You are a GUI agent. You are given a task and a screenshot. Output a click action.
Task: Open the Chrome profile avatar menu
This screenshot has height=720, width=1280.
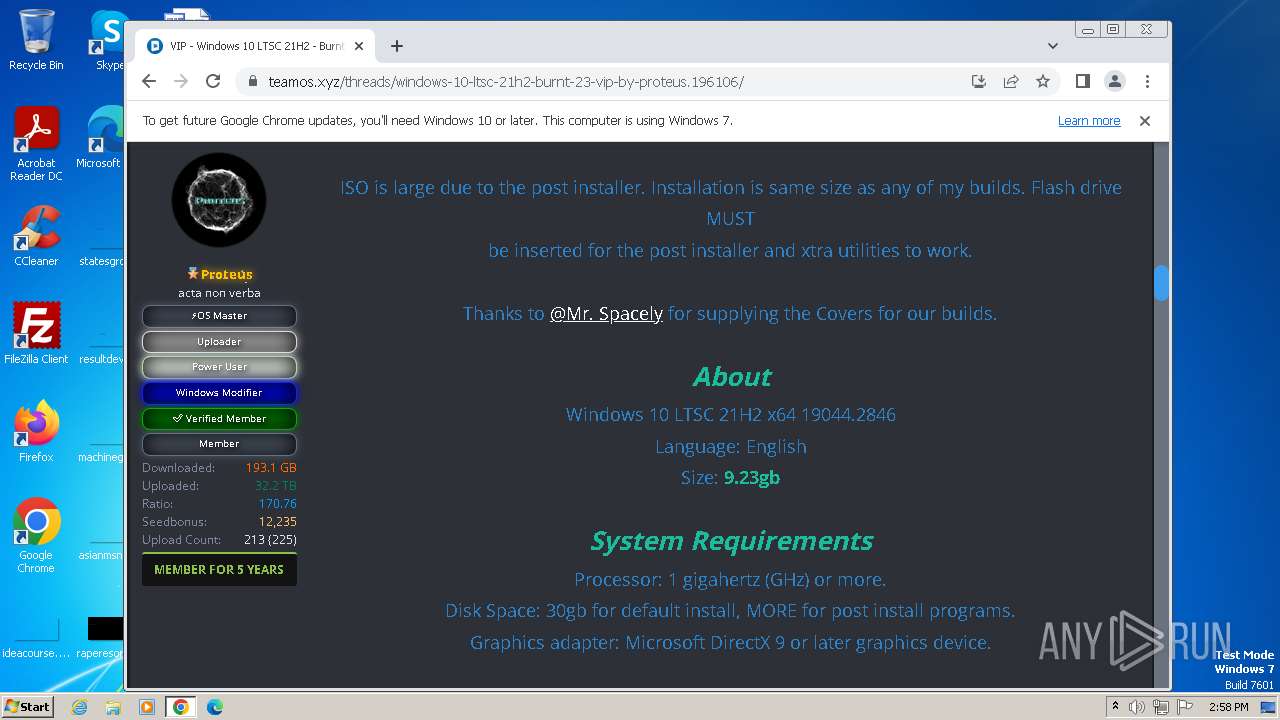click(1115, 82)
